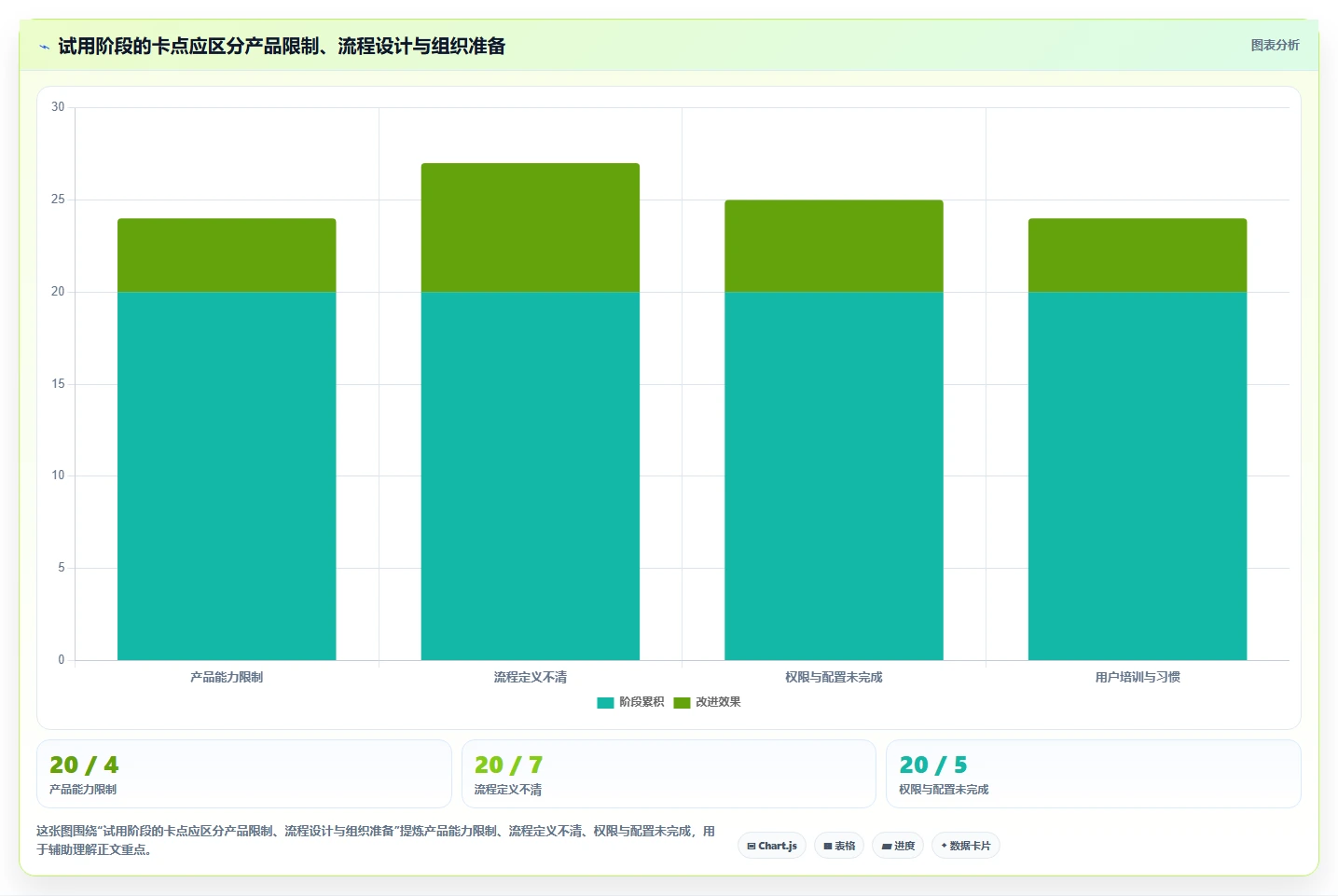Click the icon inside the 数据卡片 tag
The width and height of the screenshot is (1338, 896).
944,846
